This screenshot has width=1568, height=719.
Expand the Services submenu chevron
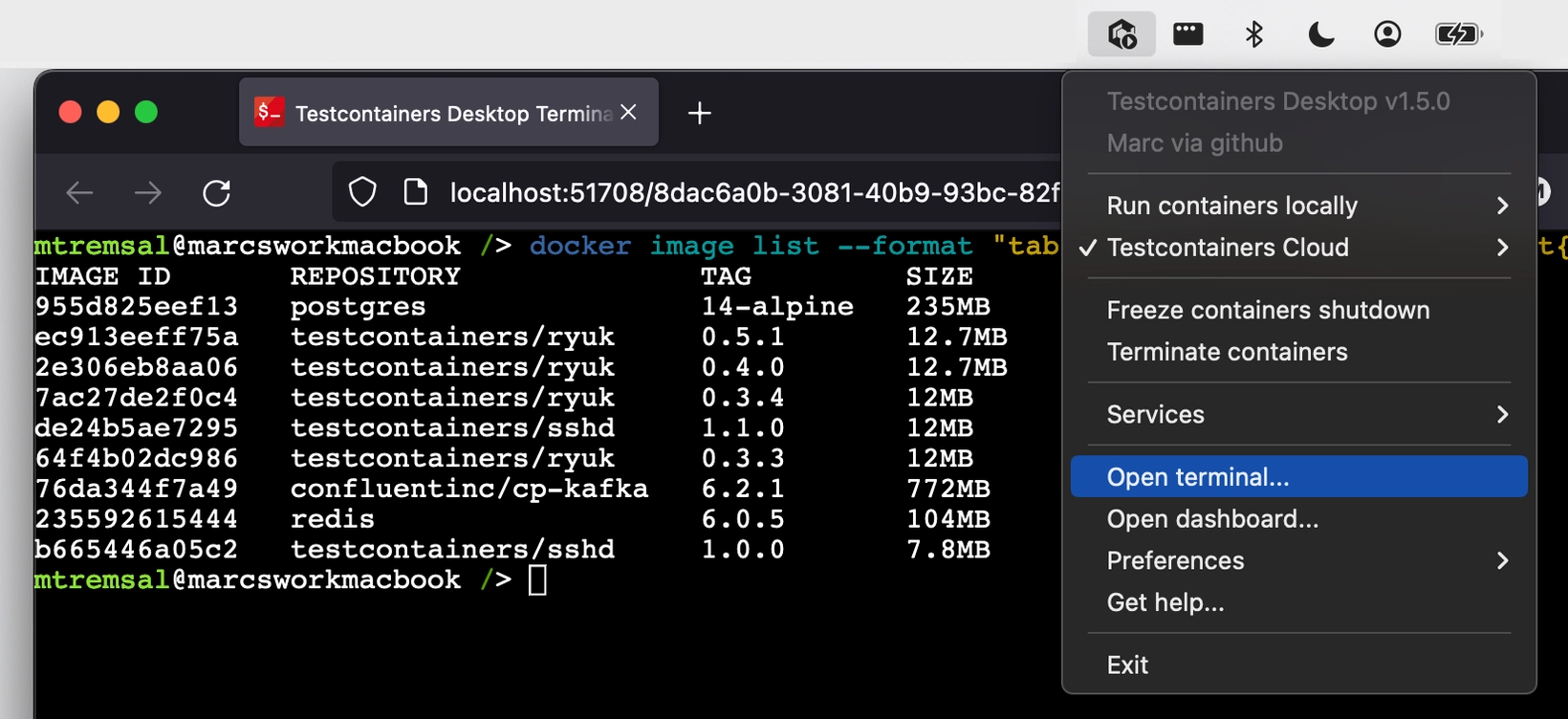pyautogui.click(x=1502, y=414)
